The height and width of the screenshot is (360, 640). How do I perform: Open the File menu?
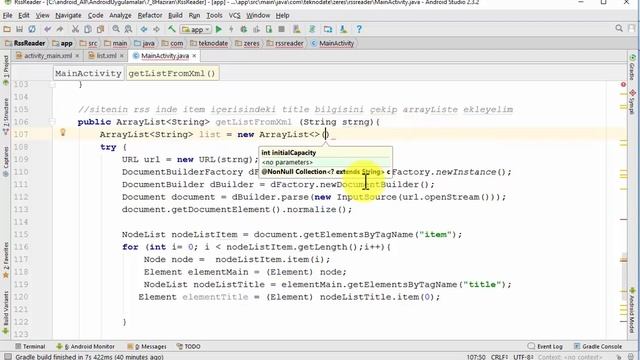tap(7, 16)
